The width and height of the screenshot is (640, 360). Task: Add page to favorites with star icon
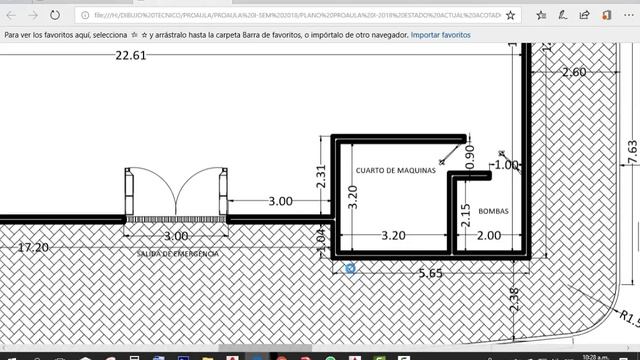tap(510, 16)
